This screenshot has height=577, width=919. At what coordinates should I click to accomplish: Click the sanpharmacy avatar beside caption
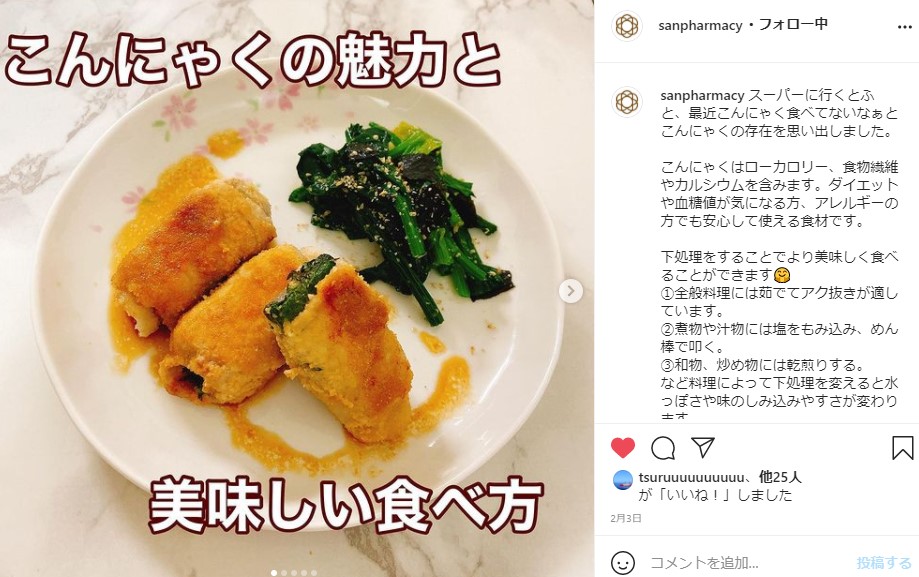[x=627, y=102]
